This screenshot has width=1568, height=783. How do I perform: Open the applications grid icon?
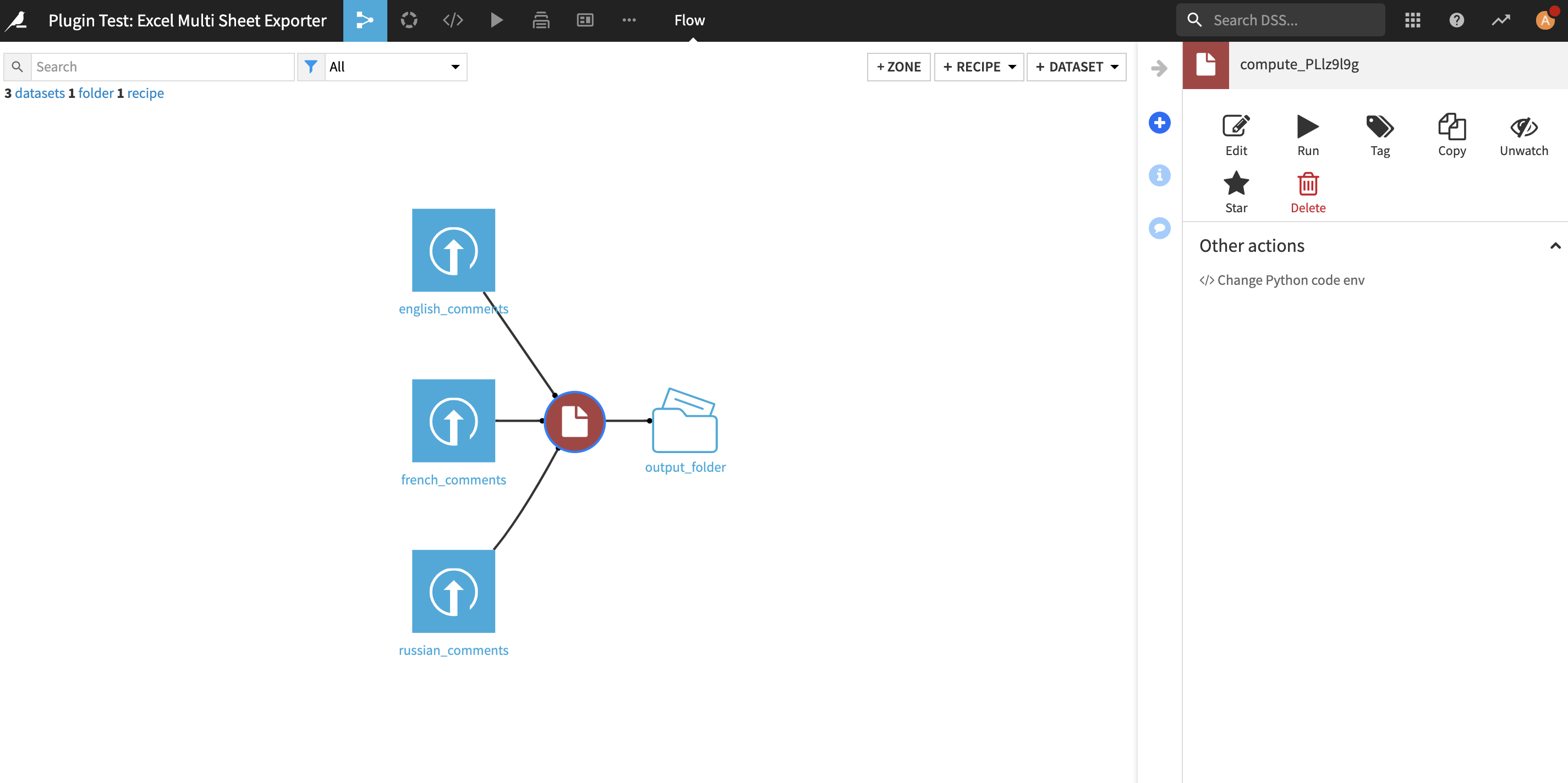click(x=1412, y=20)
